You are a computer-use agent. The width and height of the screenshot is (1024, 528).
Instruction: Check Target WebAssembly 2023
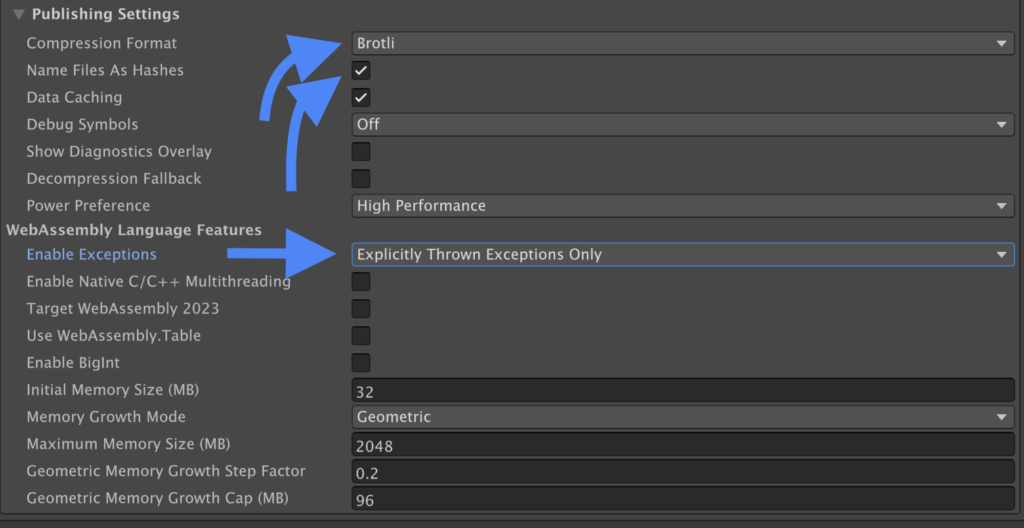point(361,309)
